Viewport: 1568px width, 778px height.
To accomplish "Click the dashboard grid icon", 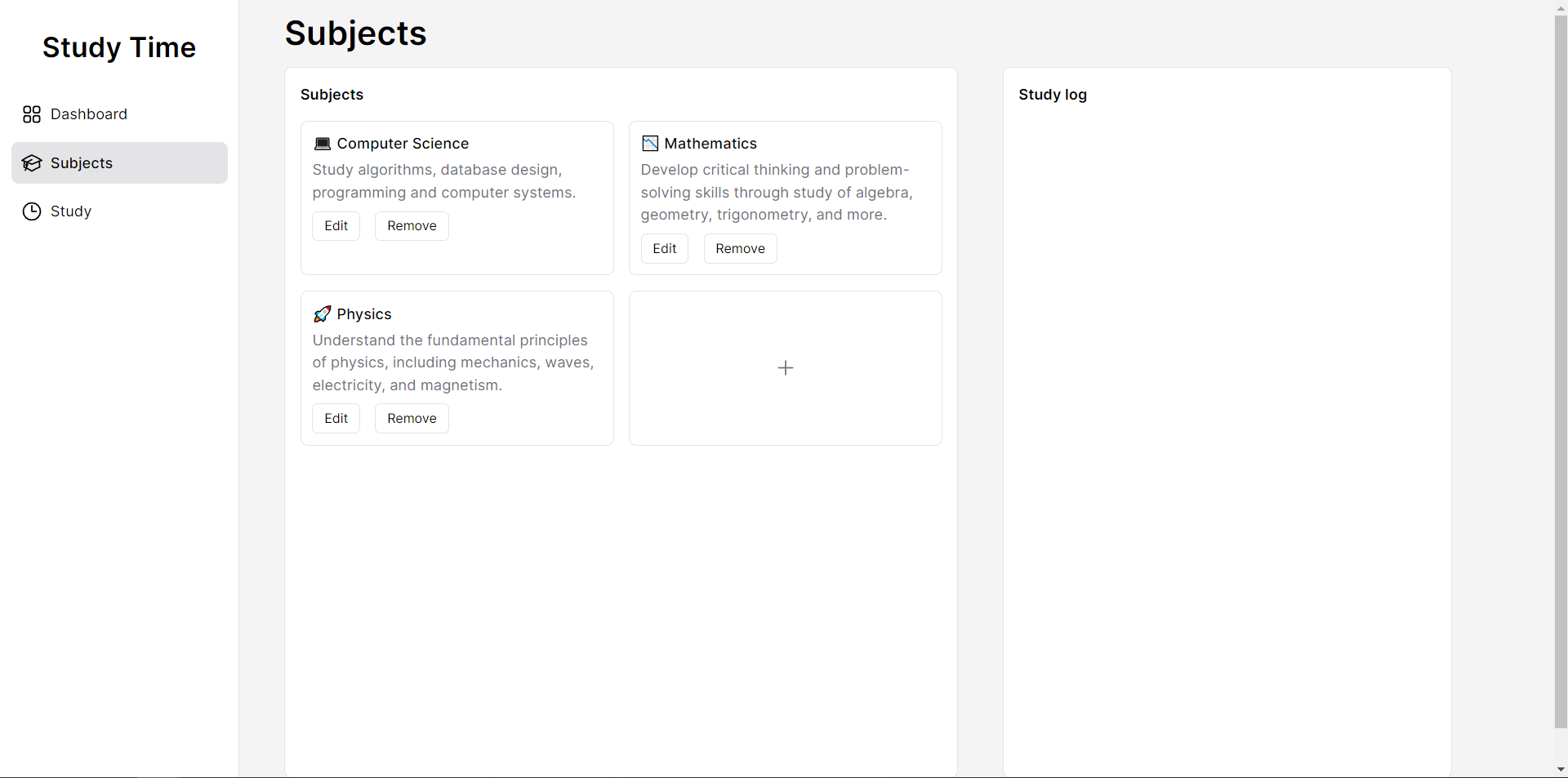I will point(32,114).
